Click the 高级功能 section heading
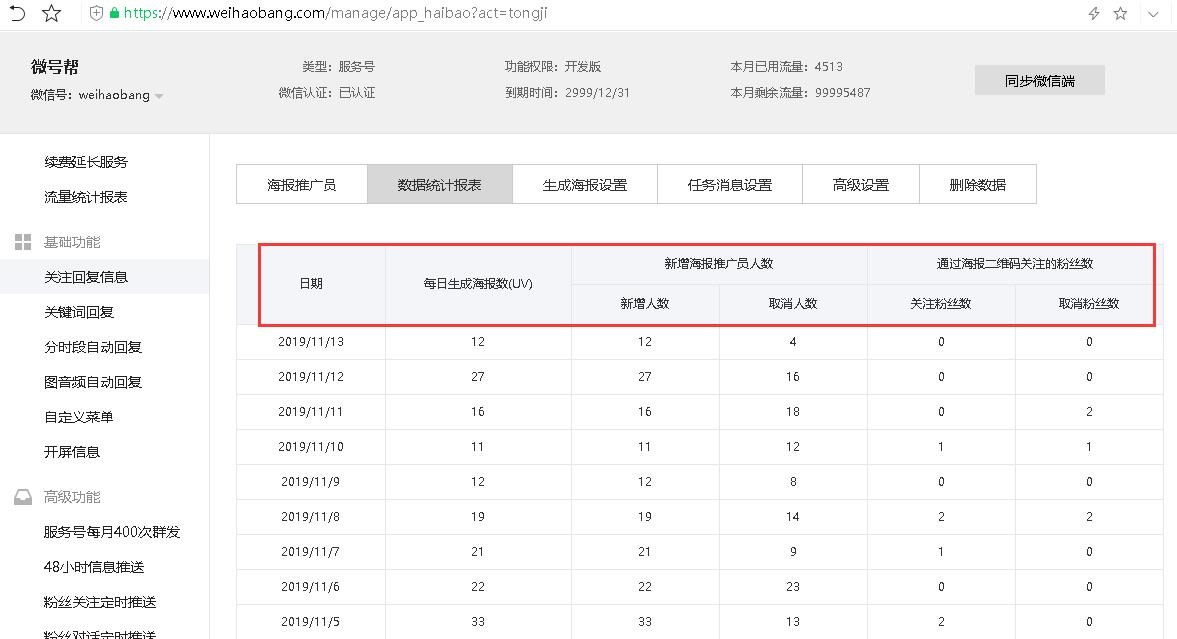This screenshot has height=639, width=1177. click(72, 497)
